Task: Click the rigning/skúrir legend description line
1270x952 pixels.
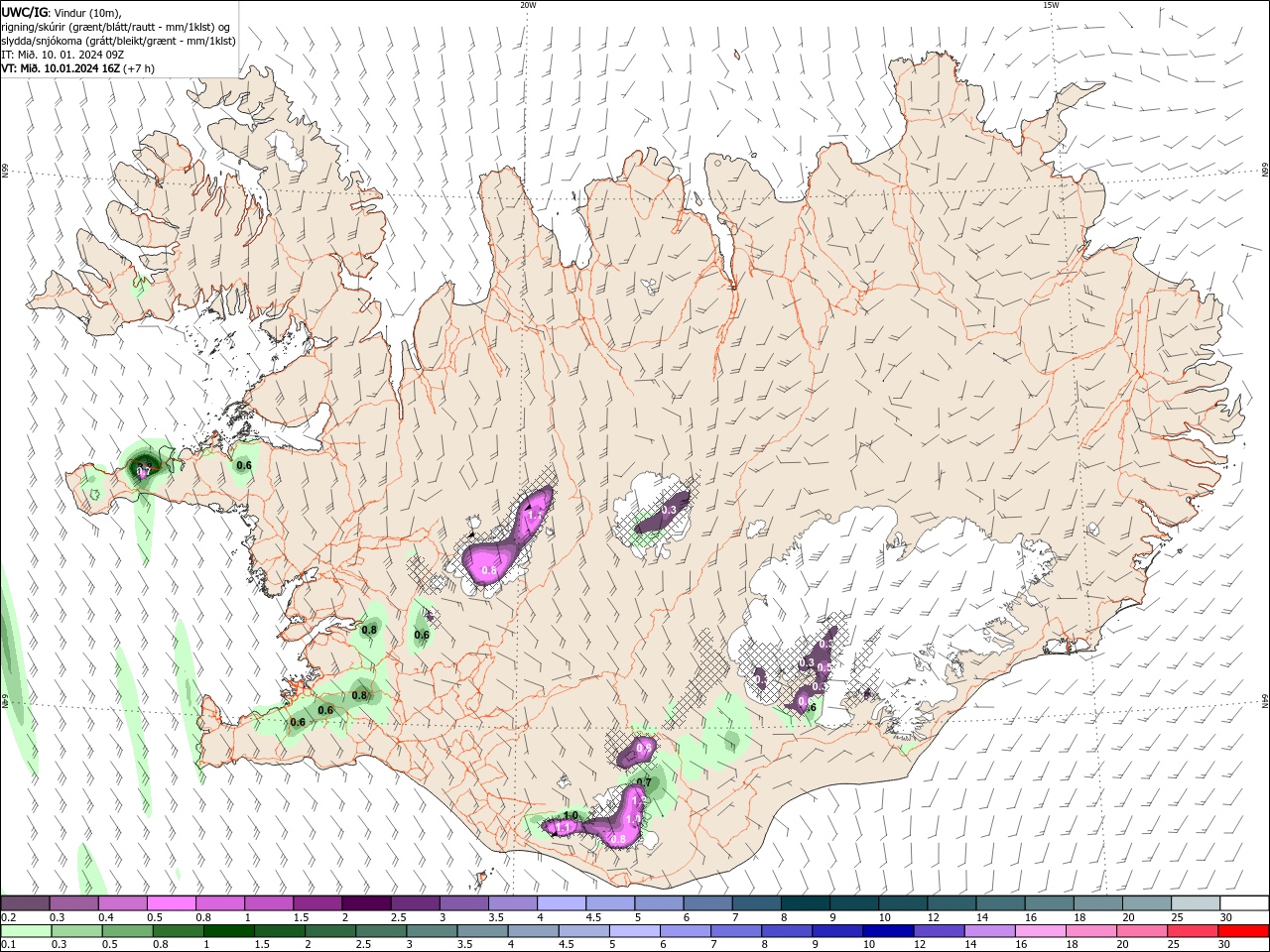Action: coord(115,27)
